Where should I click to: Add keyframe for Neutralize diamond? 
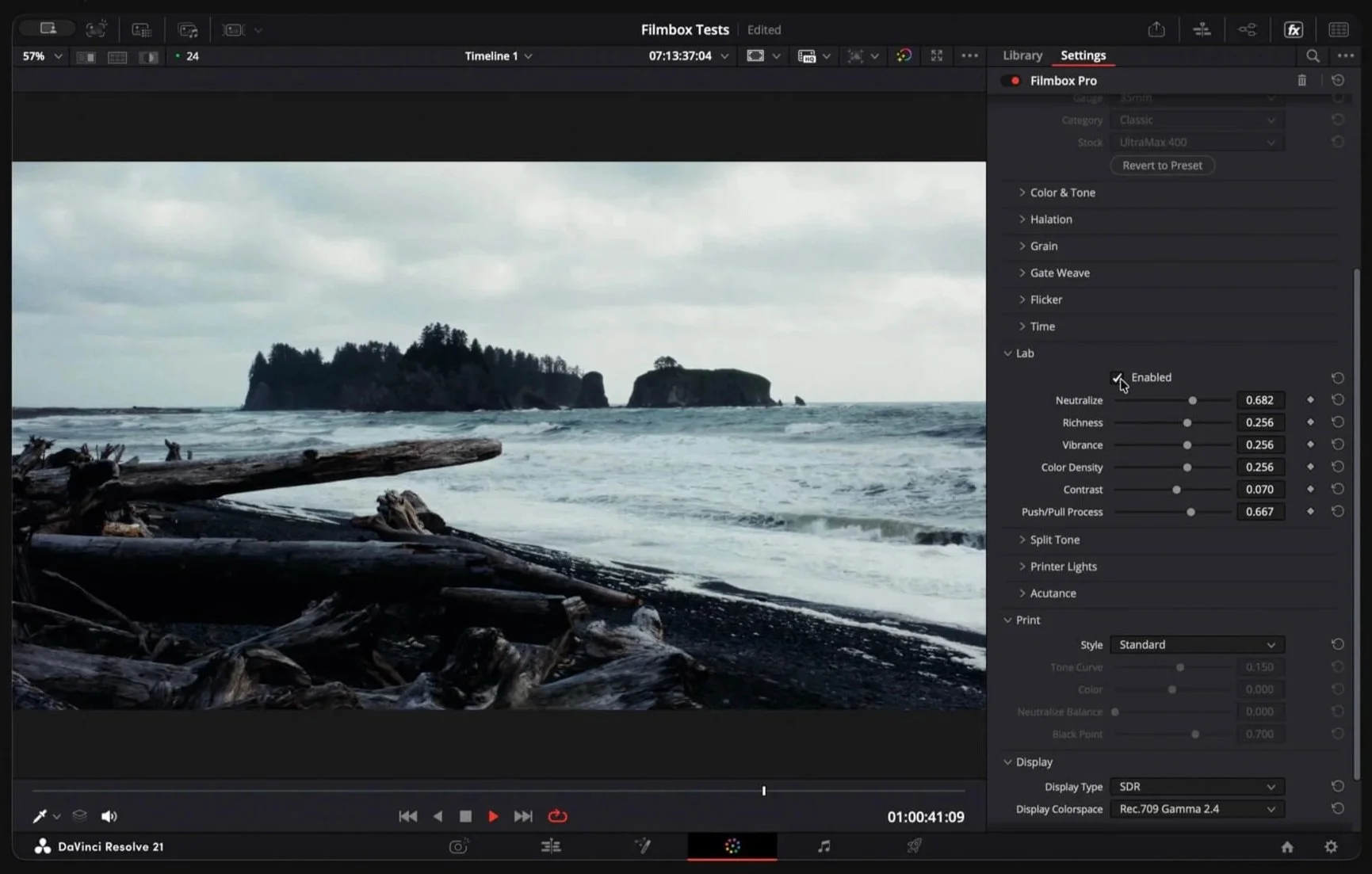[x=1309, y=400]
